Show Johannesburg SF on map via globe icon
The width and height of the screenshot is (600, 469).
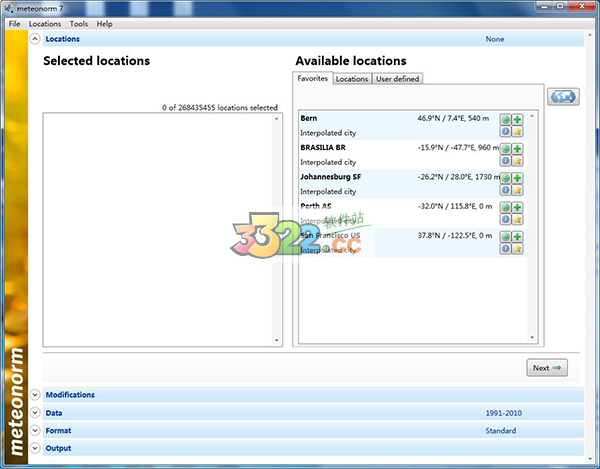coord(505,178)
